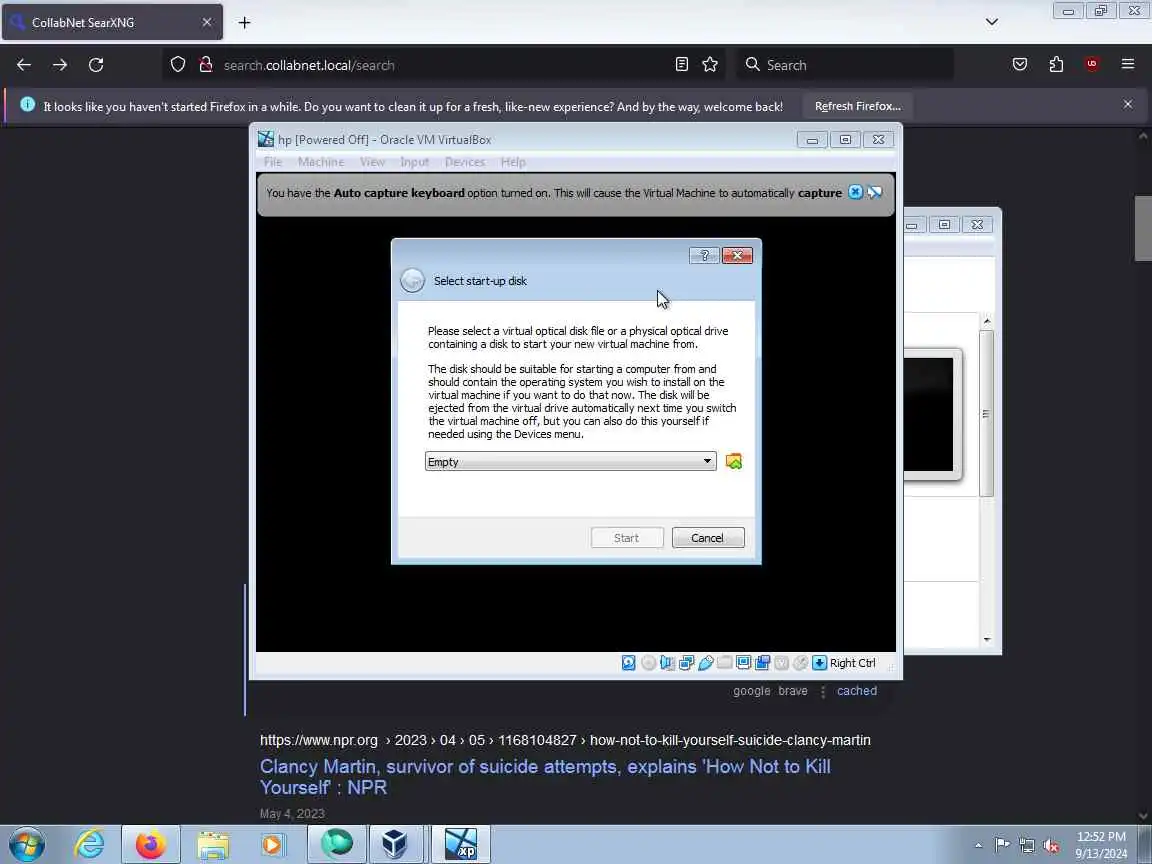This screenshot has height=864, width=1152.
Task: Click the don't-show-again notification icon
Action: [x=874, y=192]
